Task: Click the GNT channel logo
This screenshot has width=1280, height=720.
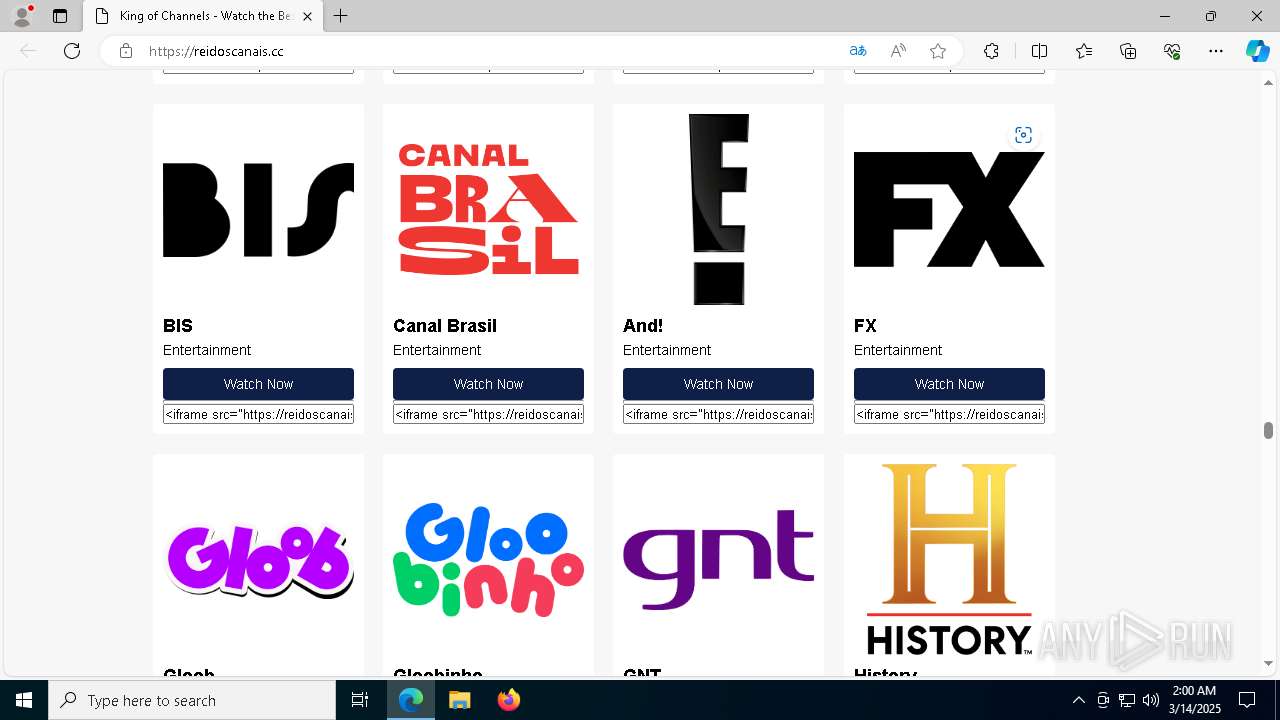Action: pyautogui.click(x=718, y=560)
